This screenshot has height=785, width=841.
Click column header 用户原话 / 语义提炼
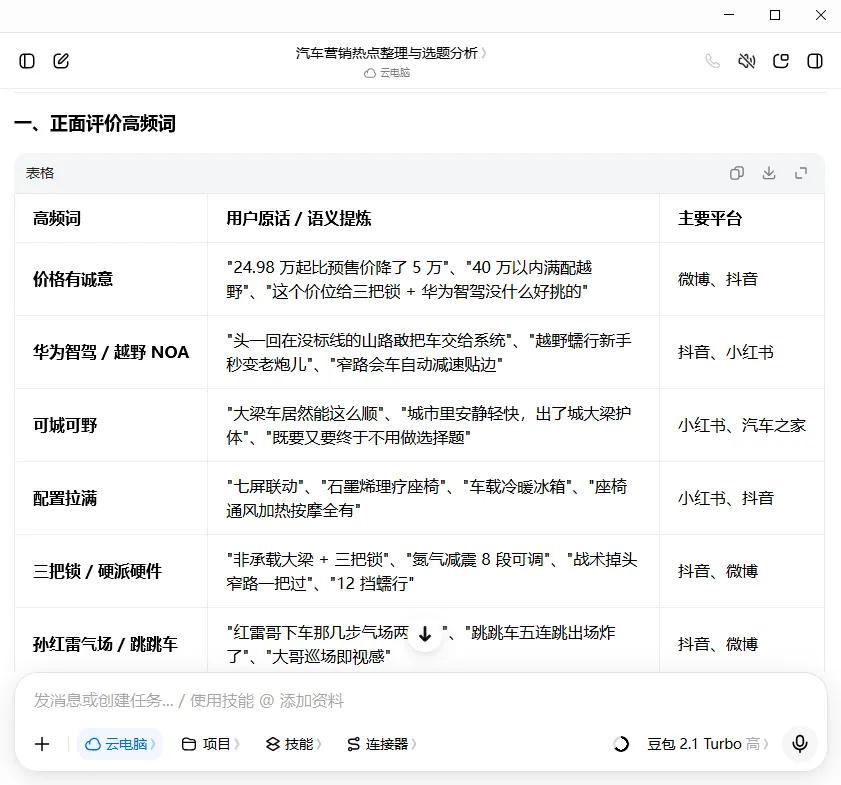[299, 218]
